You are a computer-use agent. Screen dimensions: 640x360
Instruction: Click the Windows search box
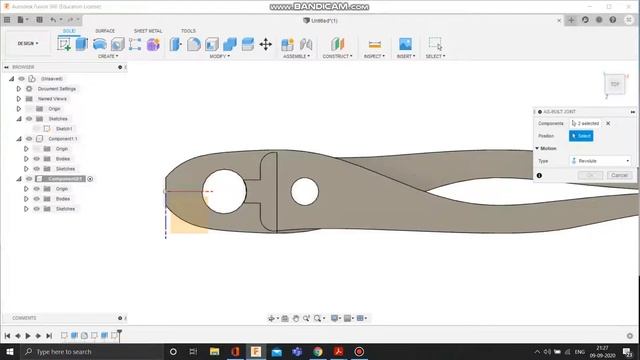coord(92,351)
